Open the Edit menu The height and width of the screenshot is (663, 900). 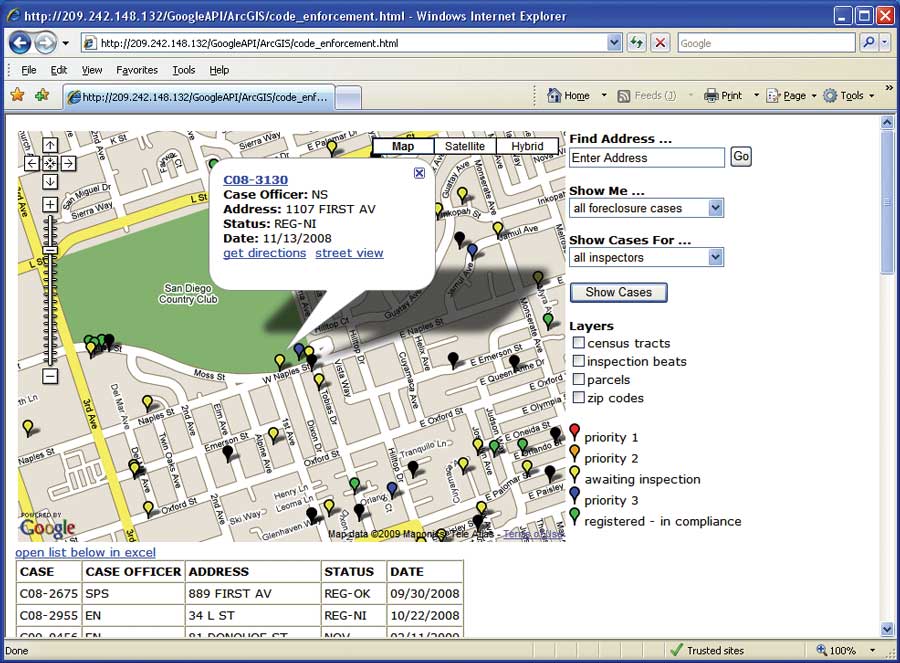(x=59, y=70)
